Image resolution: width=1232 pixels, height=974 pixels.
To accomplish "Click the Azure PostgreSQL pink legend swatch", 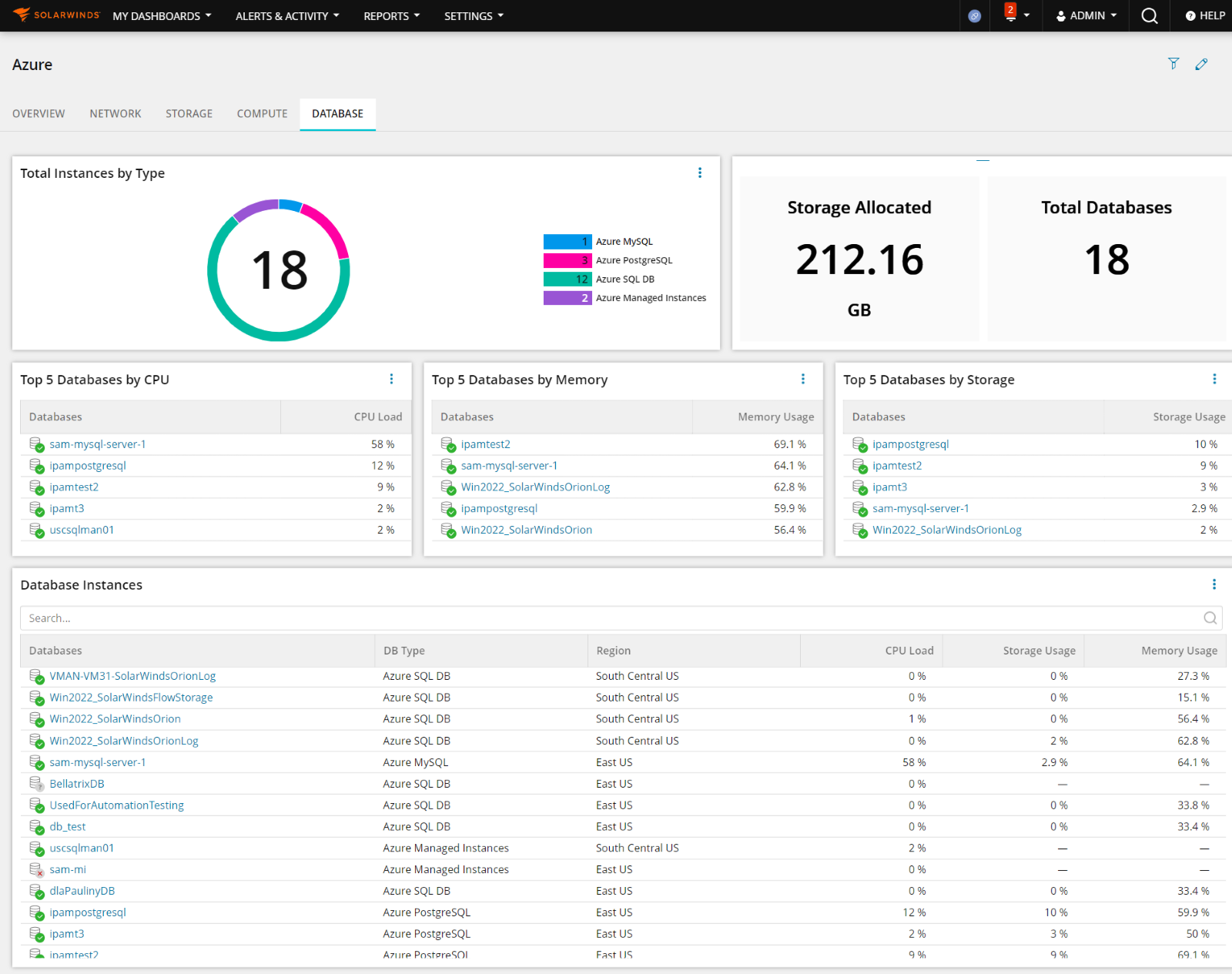I will coord(567,260).
